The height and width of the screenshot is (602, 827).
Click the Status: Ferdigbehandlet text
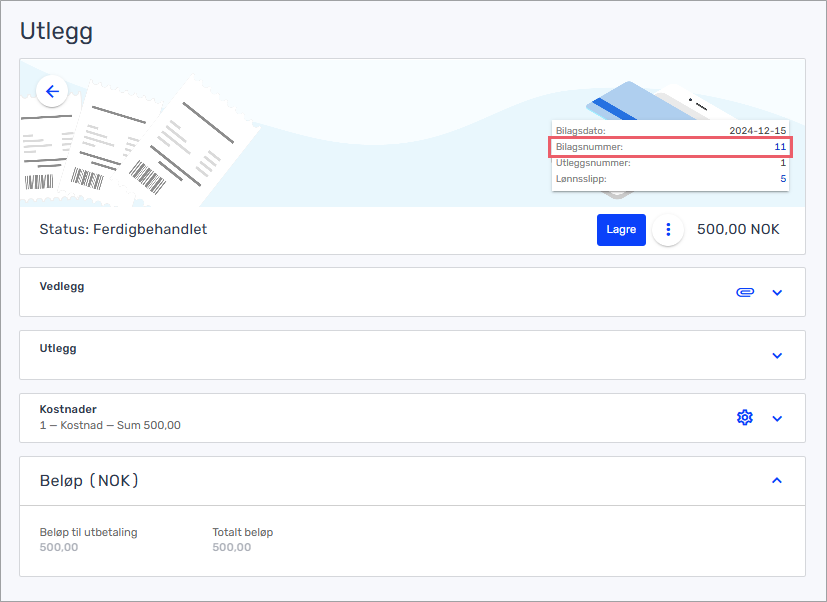123,230
